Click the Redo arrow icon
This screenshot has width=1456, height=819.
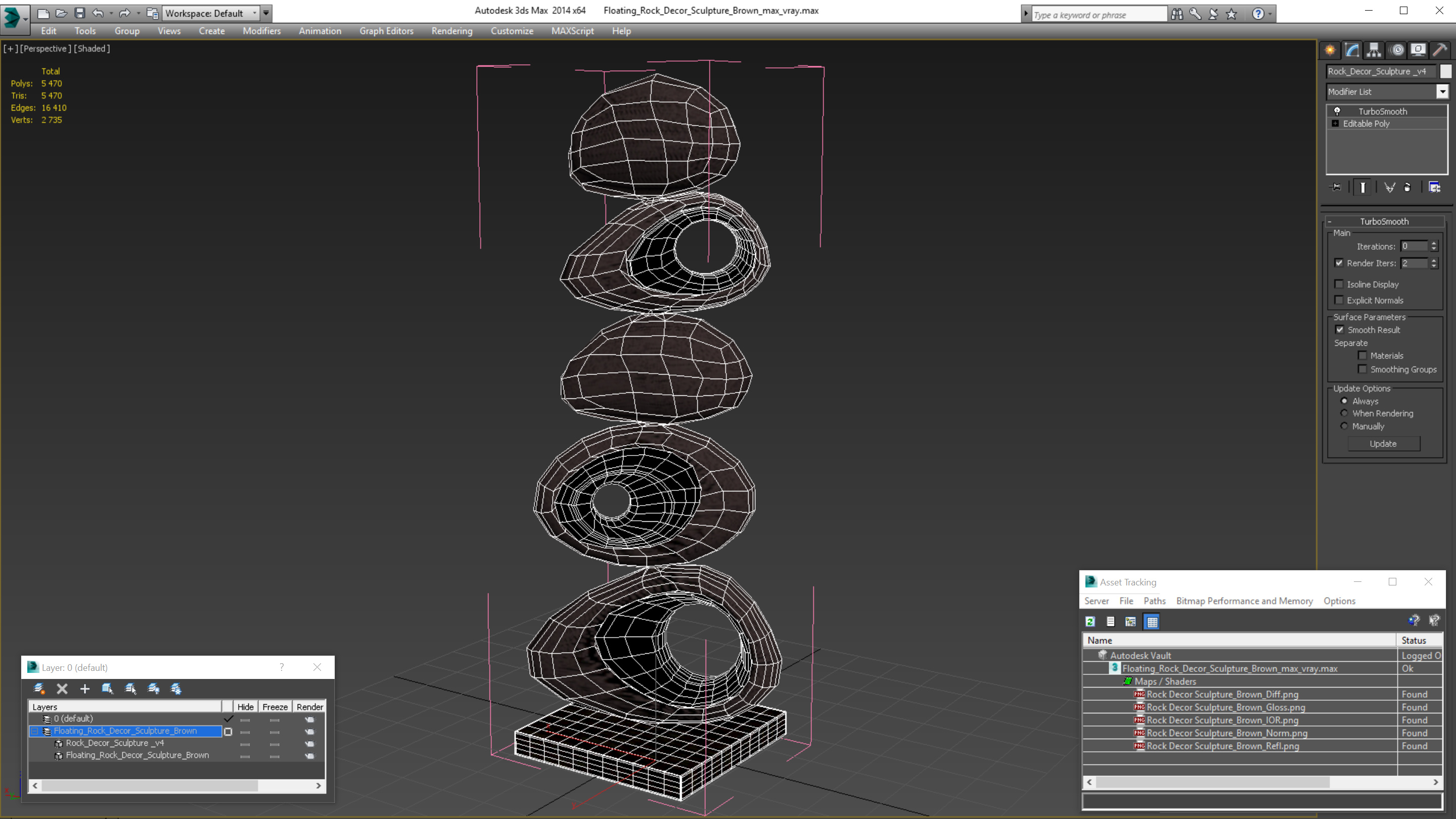[124, 13]
